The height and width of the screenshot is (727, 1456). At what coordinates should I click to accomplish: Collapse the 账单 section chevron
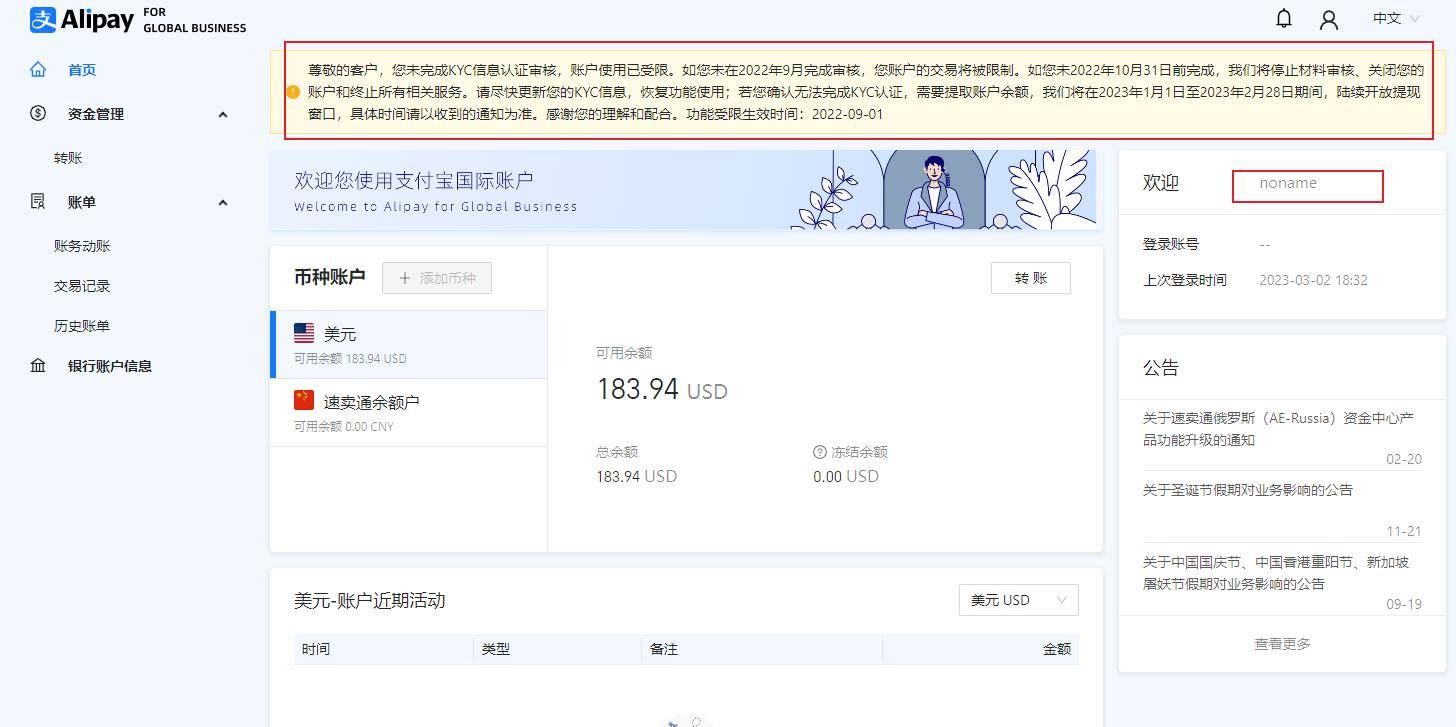click(223, 203)
